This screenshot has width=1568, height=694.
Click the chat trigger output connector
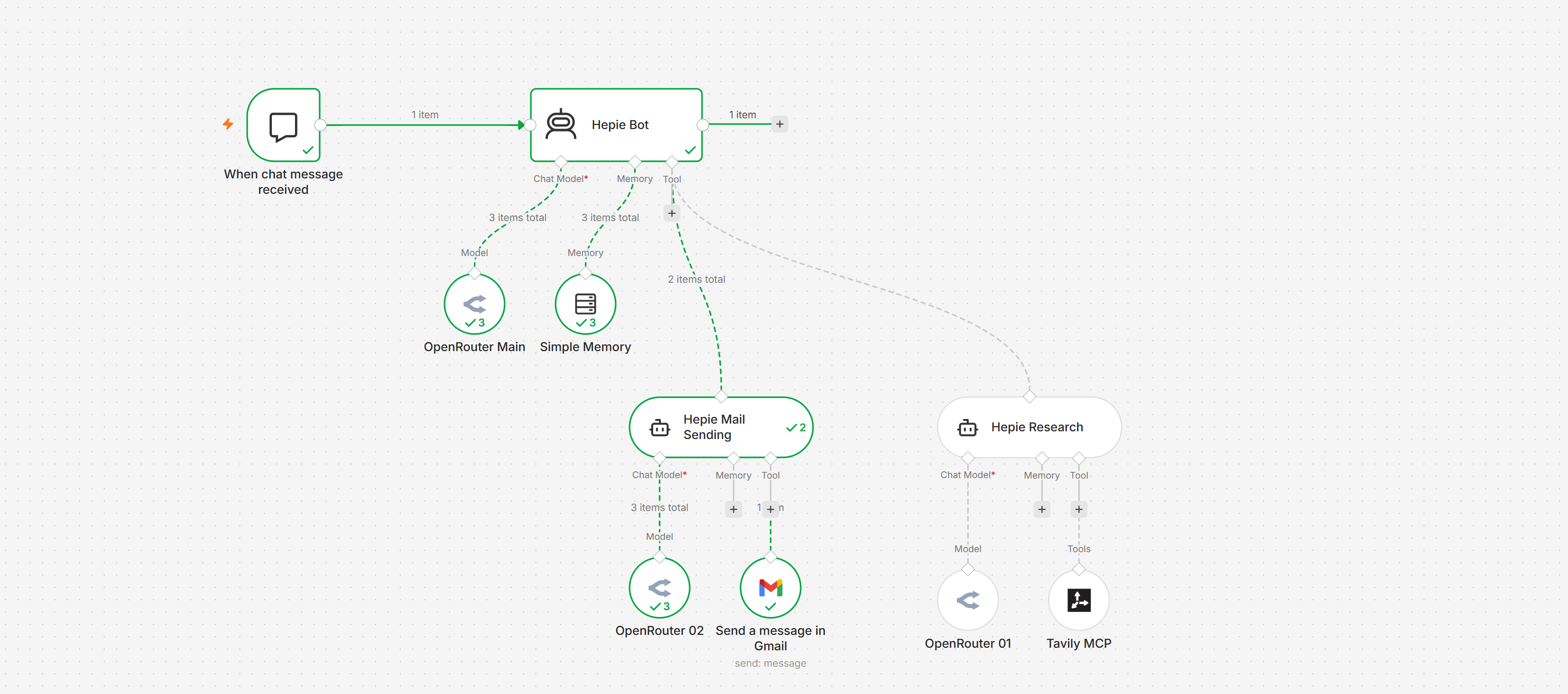click(320, 125)
